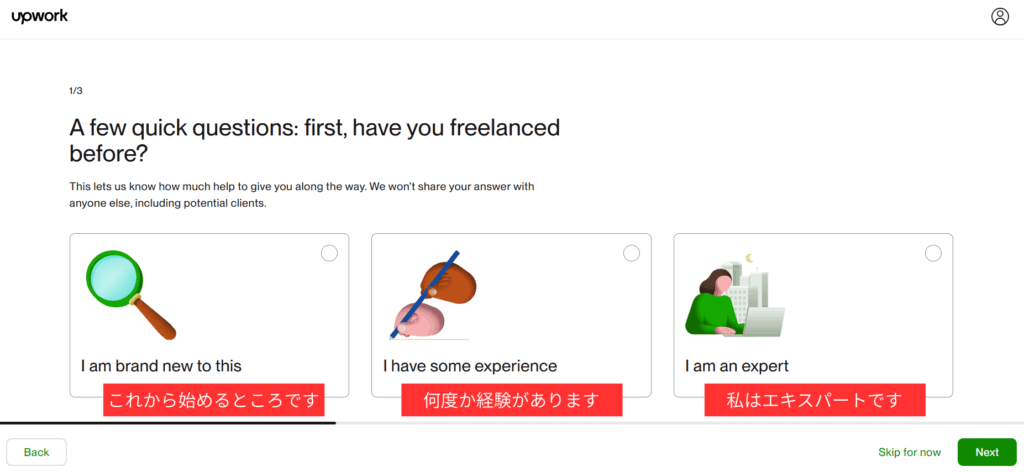Click the 1/3 step indicator

pos(76,91)
